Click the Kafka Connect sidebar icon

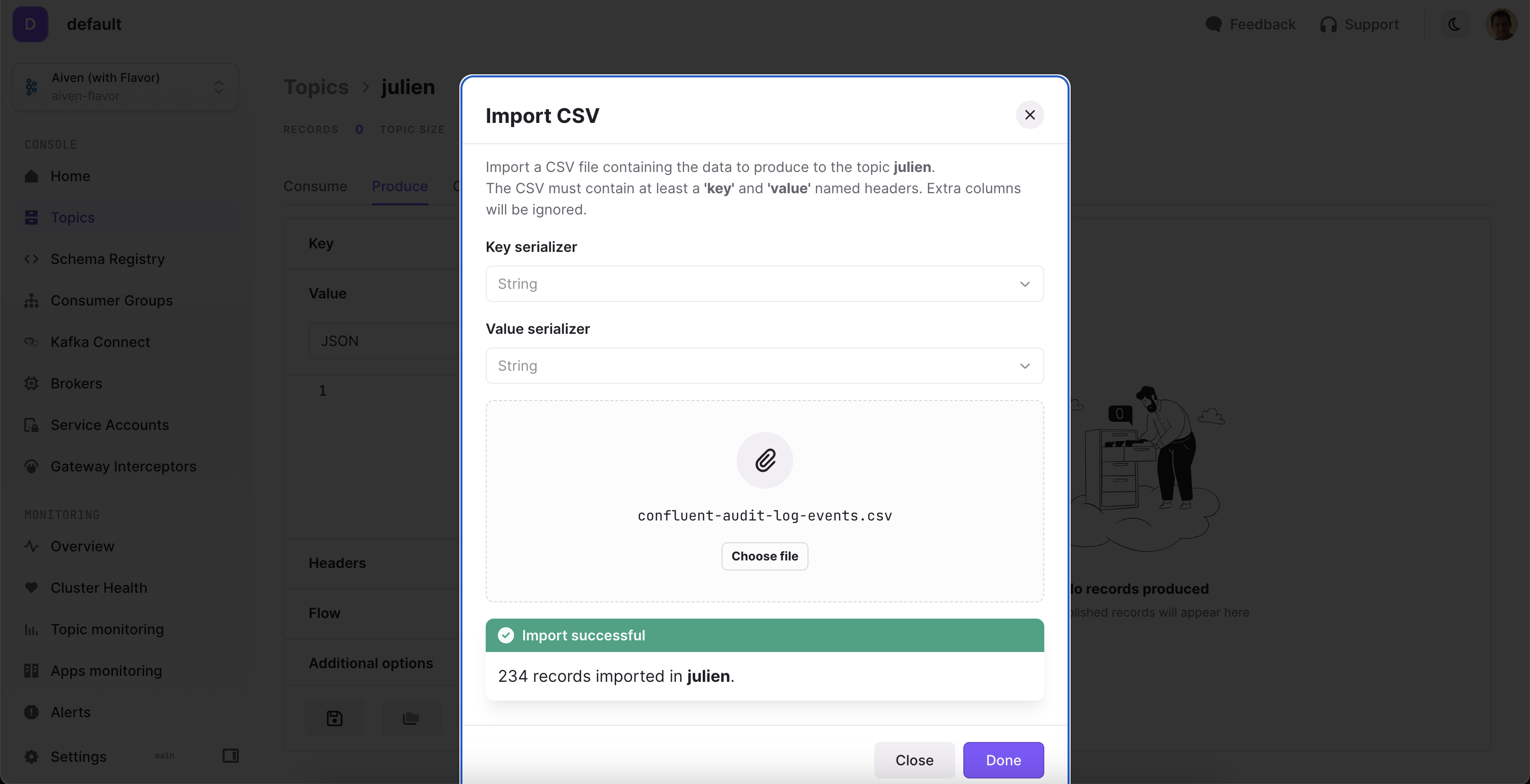pos(31,342)
